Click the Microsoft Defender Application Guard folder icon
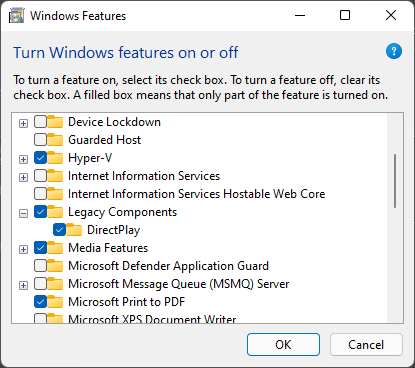Viewport: 415px width, 368px height. click(55, 266)
